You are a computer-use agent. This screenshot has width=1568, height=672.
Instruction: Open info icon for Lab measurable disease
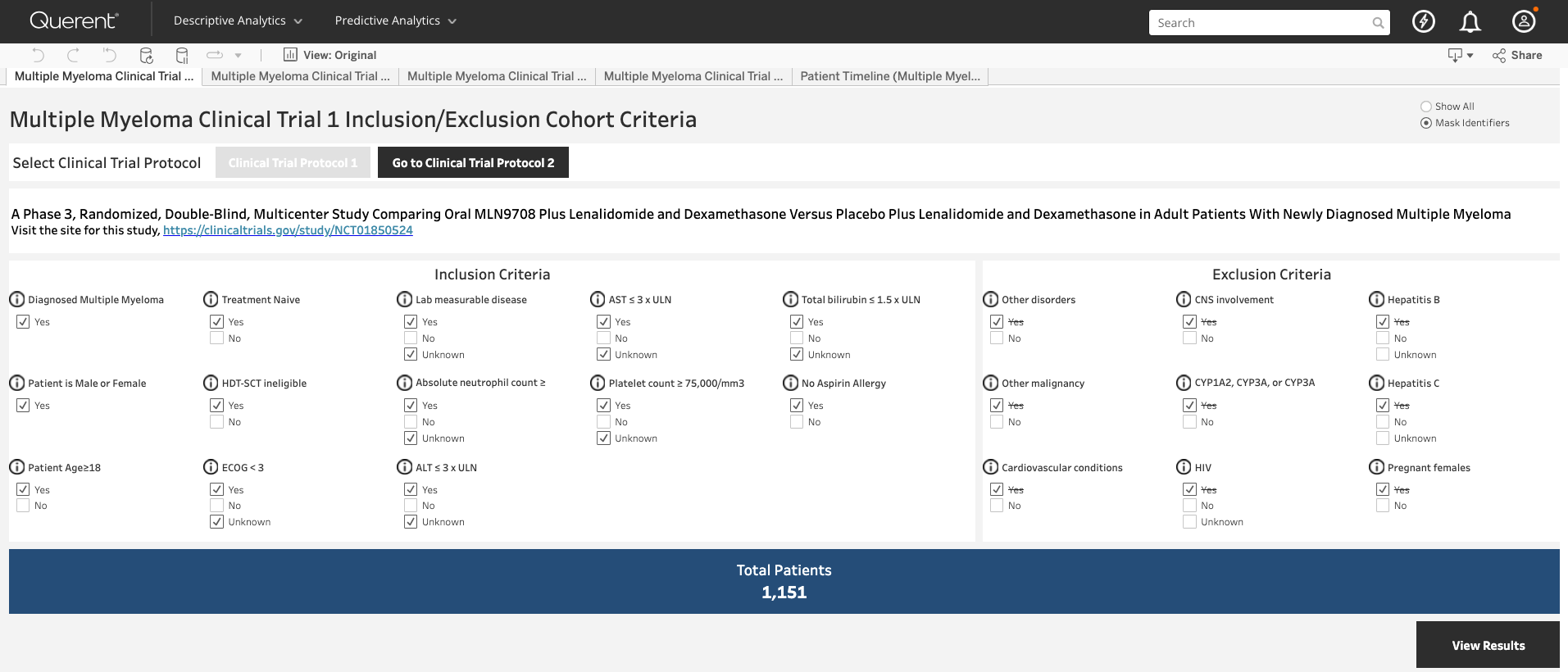404,299
